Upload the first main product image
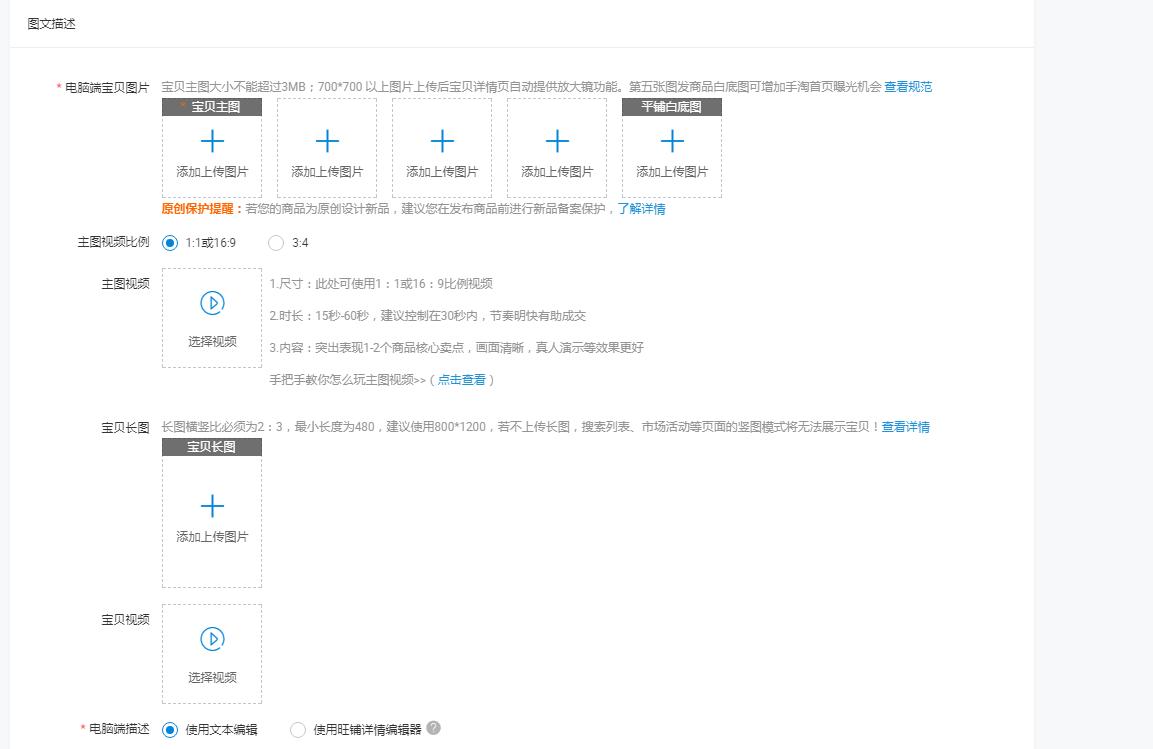The image size is (1153, 749). [211, 148]
